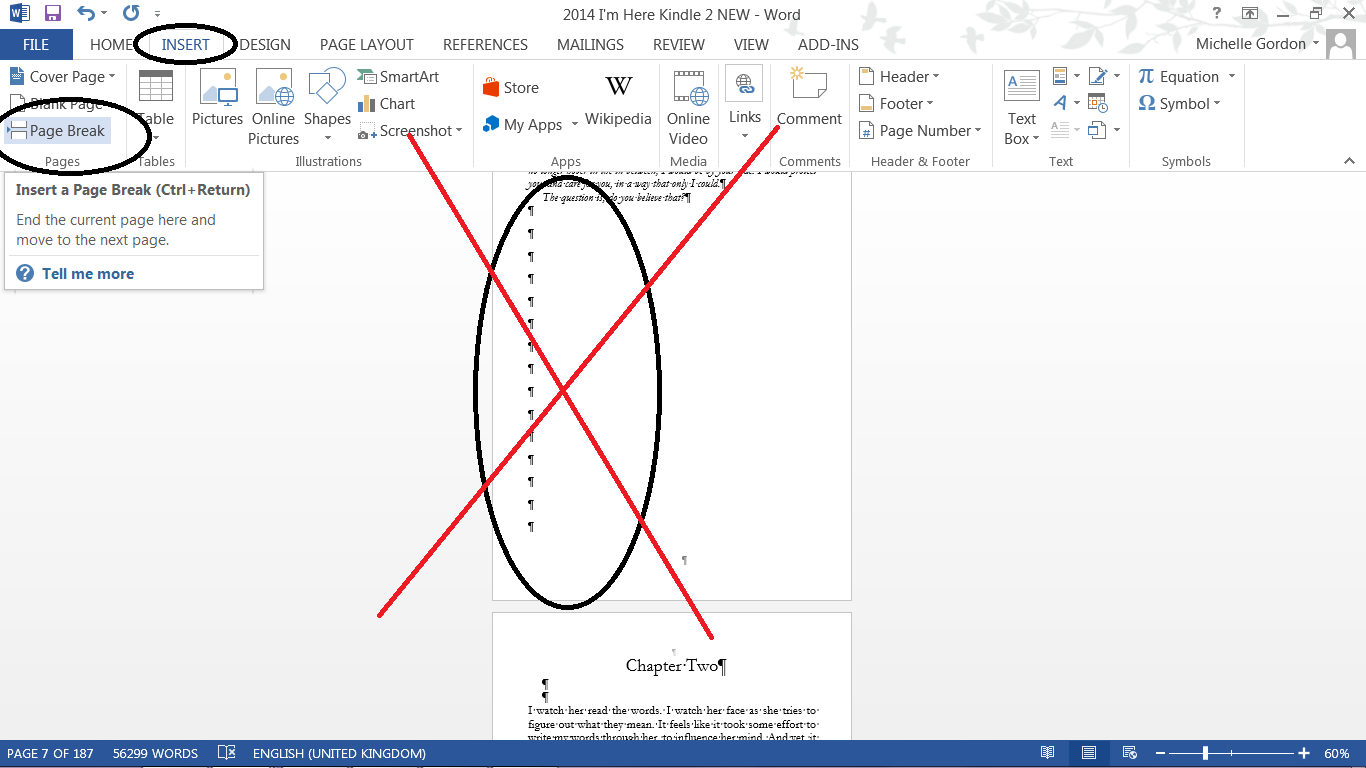Insert an Online Video
Screen dimensions: 1366x768
coord(688,107)
